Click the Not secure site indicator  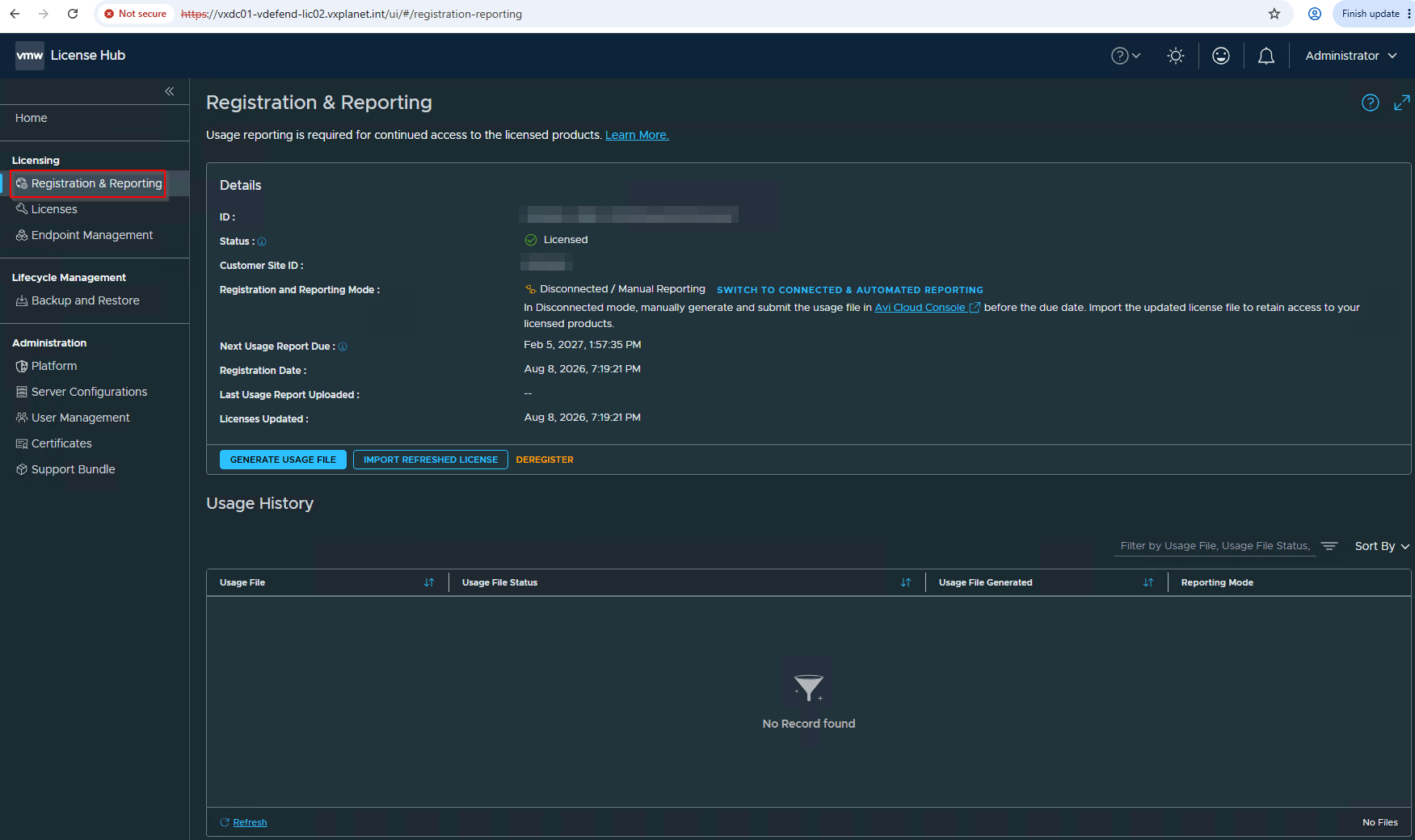point(135,14)
